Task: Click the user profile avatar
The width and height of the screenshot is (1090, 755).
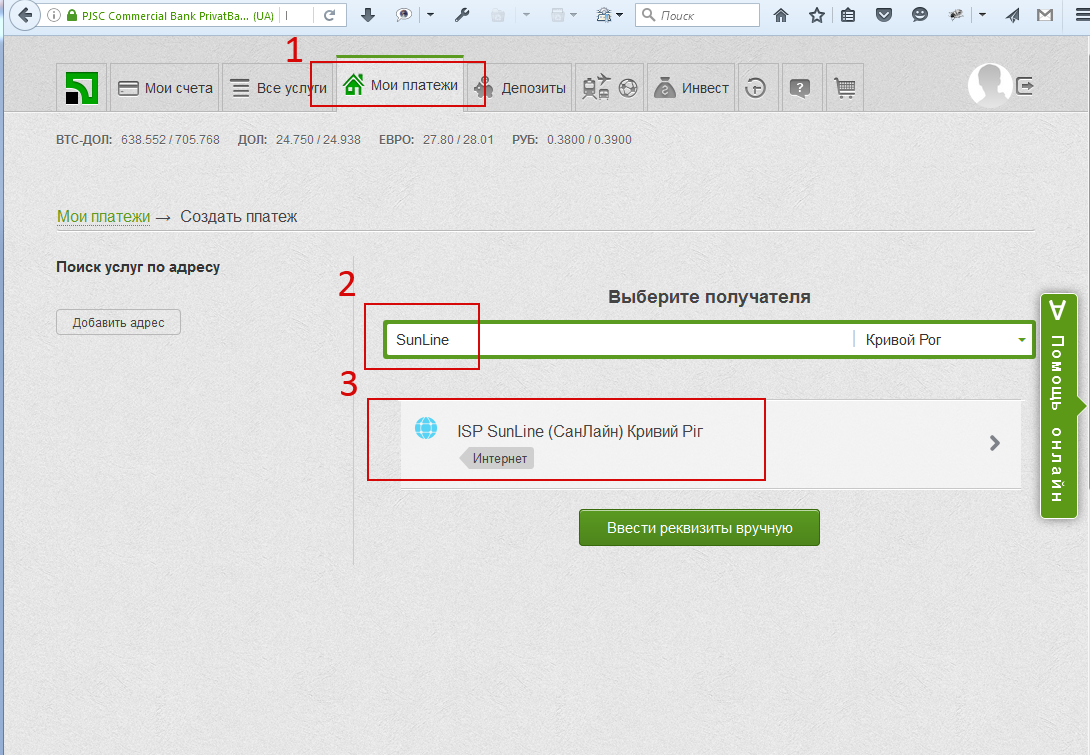Action: click(x=989, y=86)
